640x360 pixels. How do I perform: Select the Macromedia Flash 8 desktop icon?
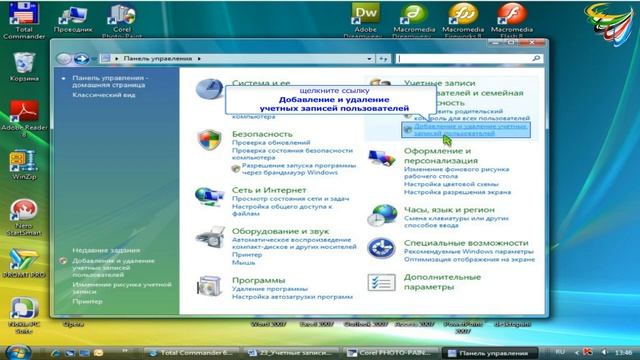pyautogui.click(x=512, y=20)
